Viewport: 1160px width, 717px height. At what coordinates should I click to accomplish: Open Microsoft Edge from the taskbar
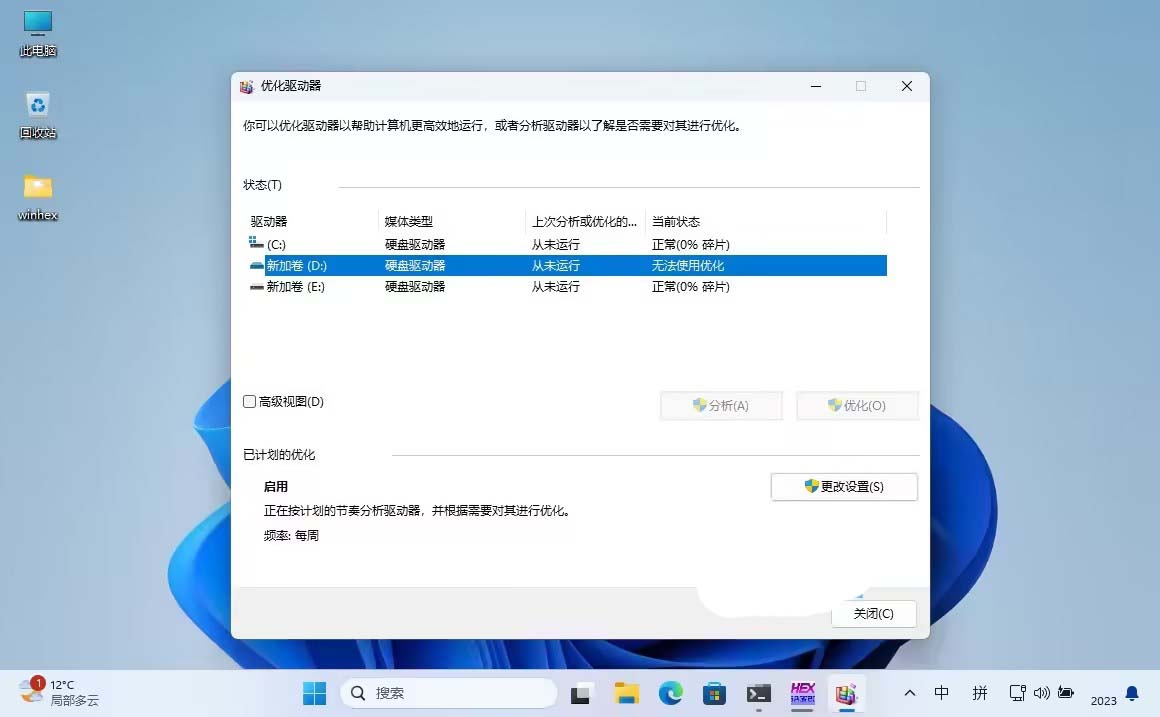[x=670, y=693]
